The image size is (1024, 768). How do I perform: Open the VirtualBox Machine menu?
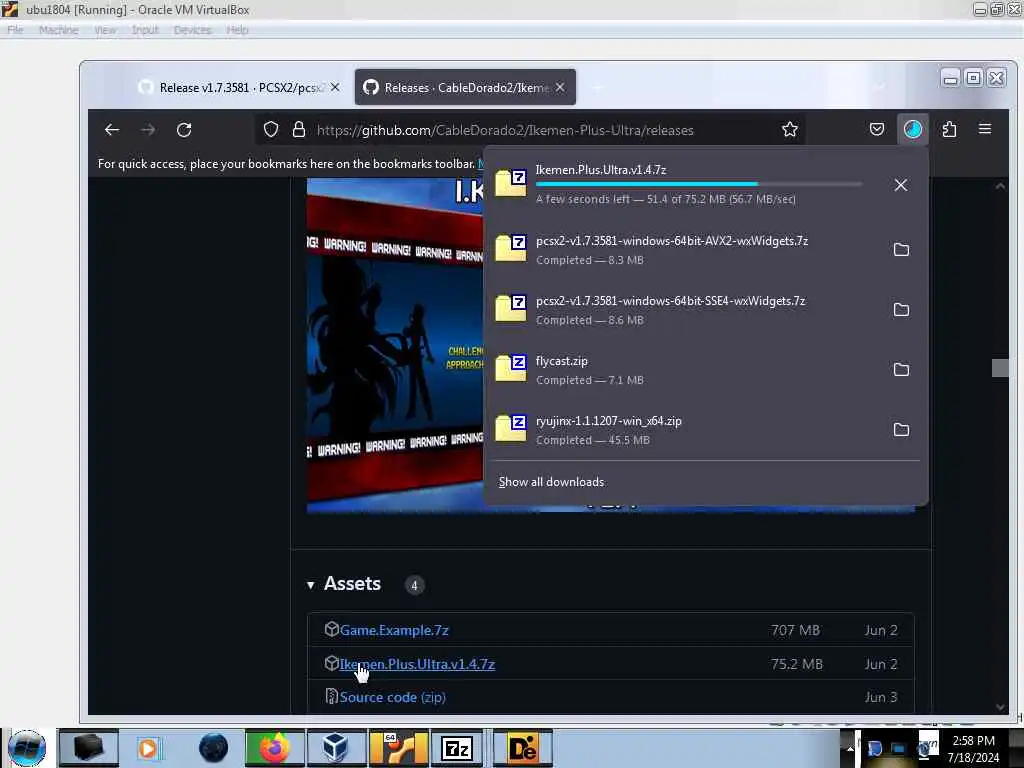(58, 30)
